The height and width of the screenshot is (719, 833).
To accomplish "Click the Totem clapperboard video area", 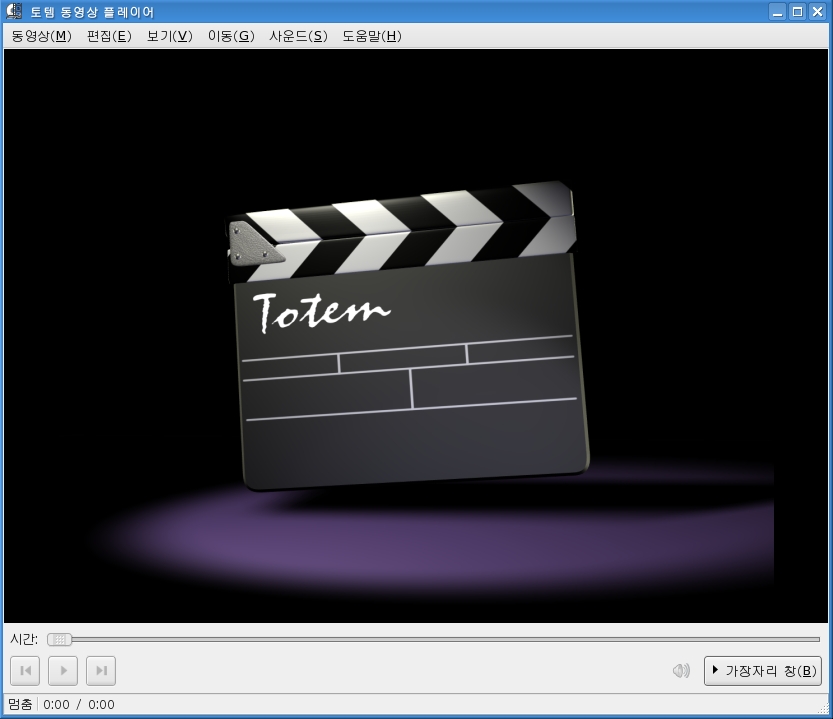I will pos(416,336).
